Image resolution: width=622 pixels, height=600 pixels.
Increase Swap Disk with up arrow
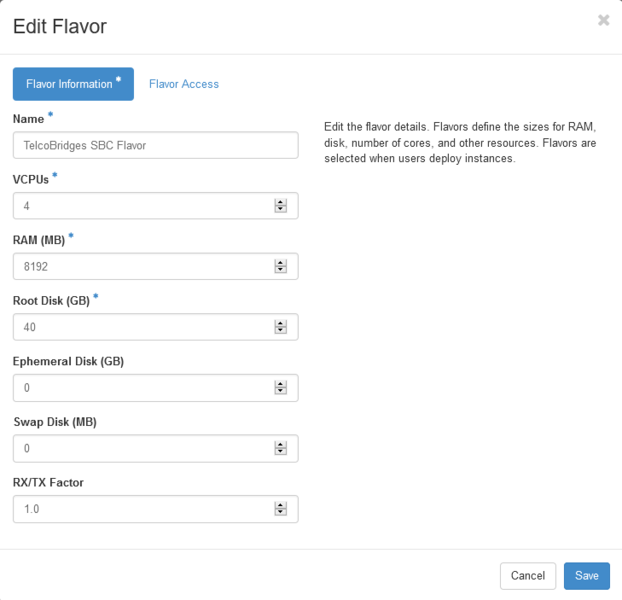click(x=280, y=445)
